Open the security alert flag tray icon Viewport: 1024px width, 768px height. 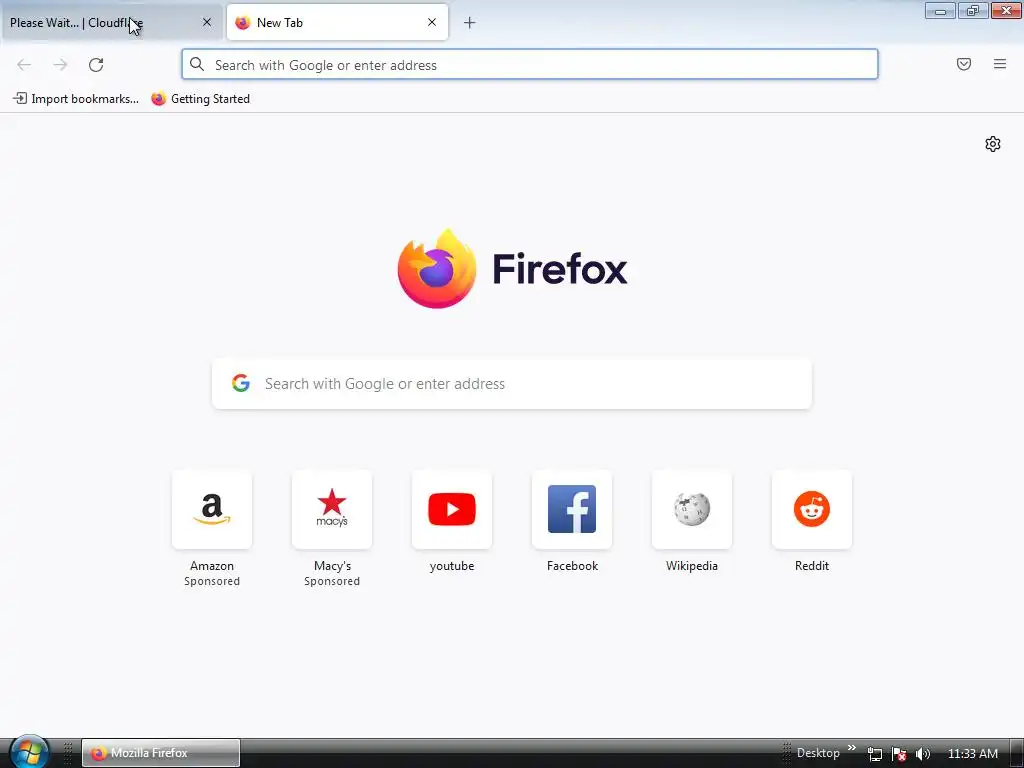coord(899,754)
